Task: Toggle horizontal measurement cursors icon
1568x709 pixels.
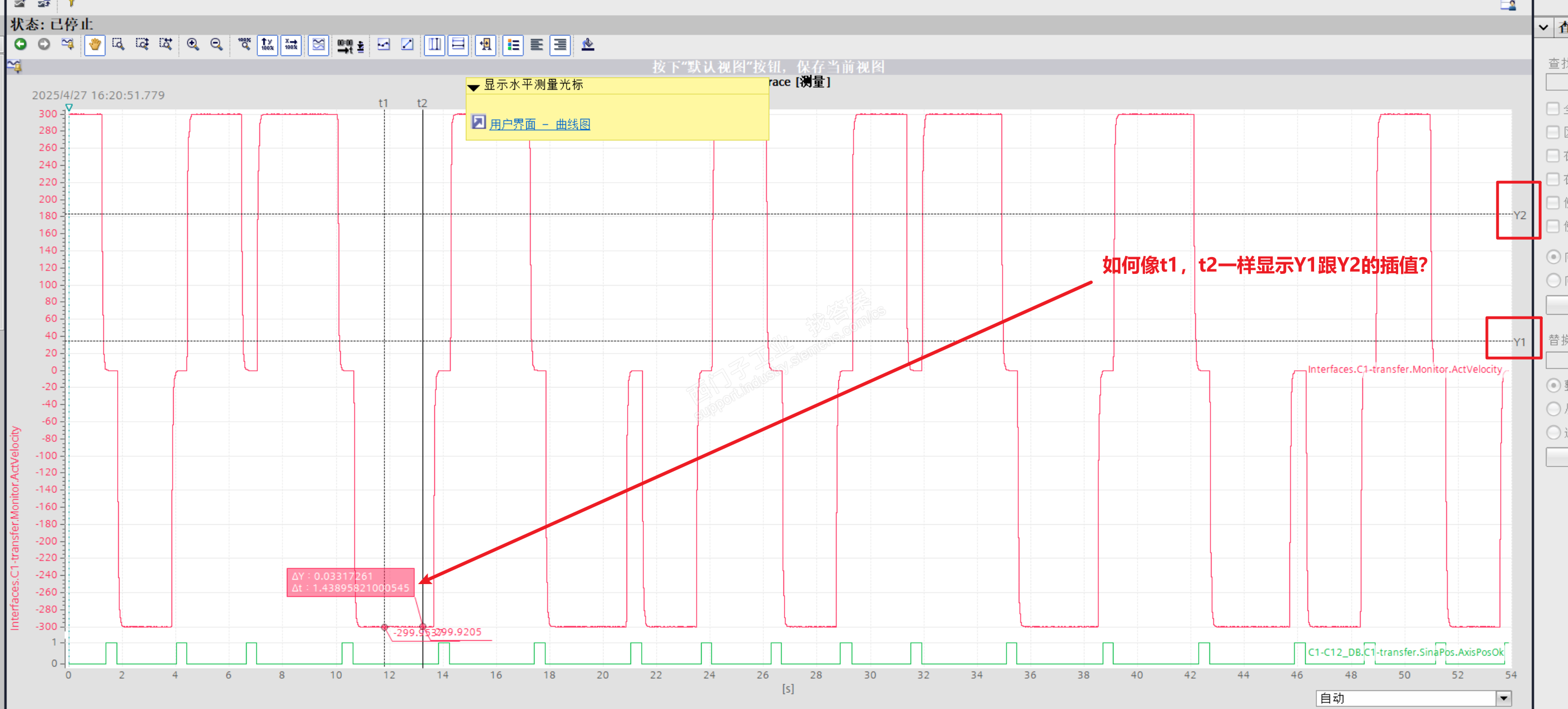Action: [458, 44]
